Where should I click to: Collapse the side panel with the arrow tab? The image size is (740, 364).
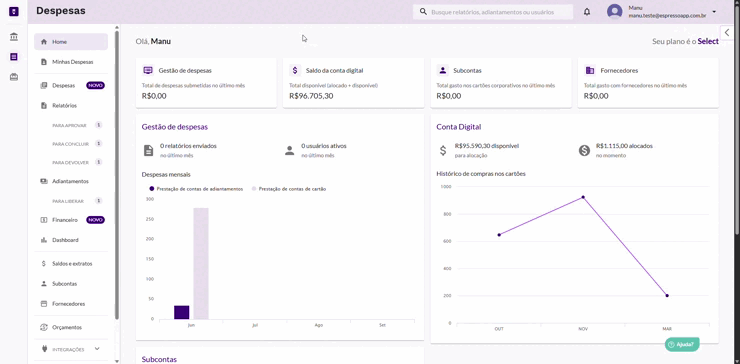(x=727, y=32)
